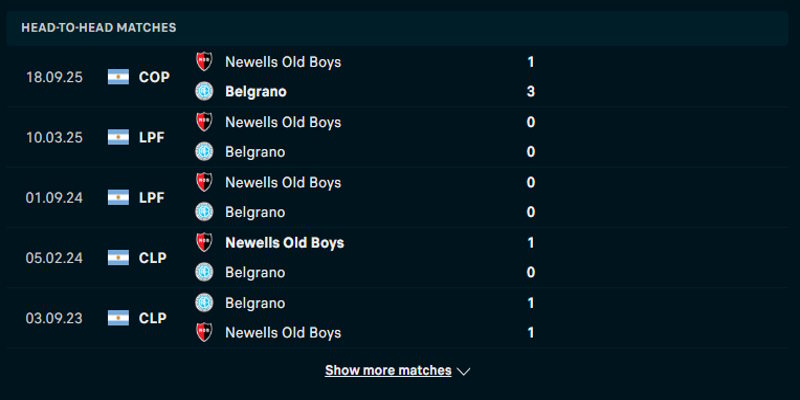Expand list with Show more matches chevron
This screenshot has height=400, width=800.
464,371
